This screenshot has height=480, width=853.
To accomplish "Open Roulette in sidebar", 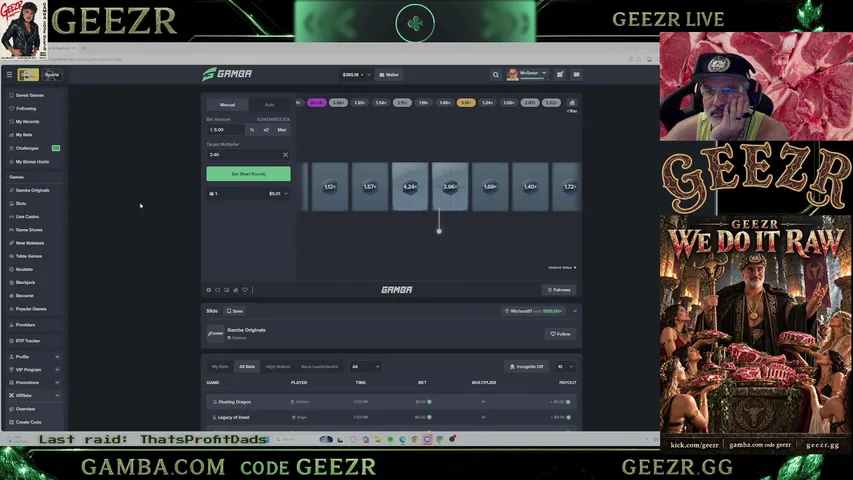I will (24, 269).
